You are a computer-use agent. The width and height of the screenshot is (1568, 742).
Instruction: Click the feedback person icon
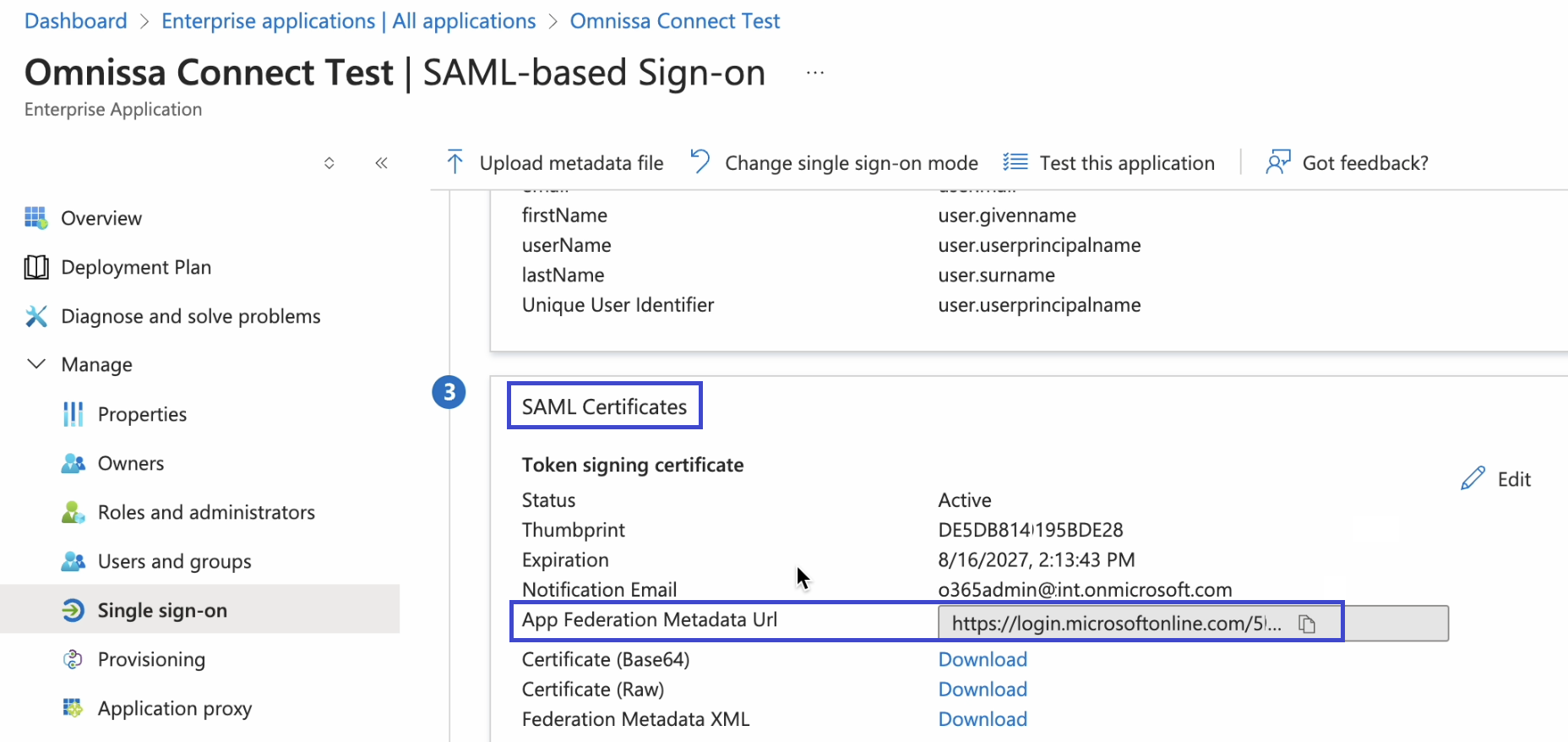click(x=1278, y=161)
